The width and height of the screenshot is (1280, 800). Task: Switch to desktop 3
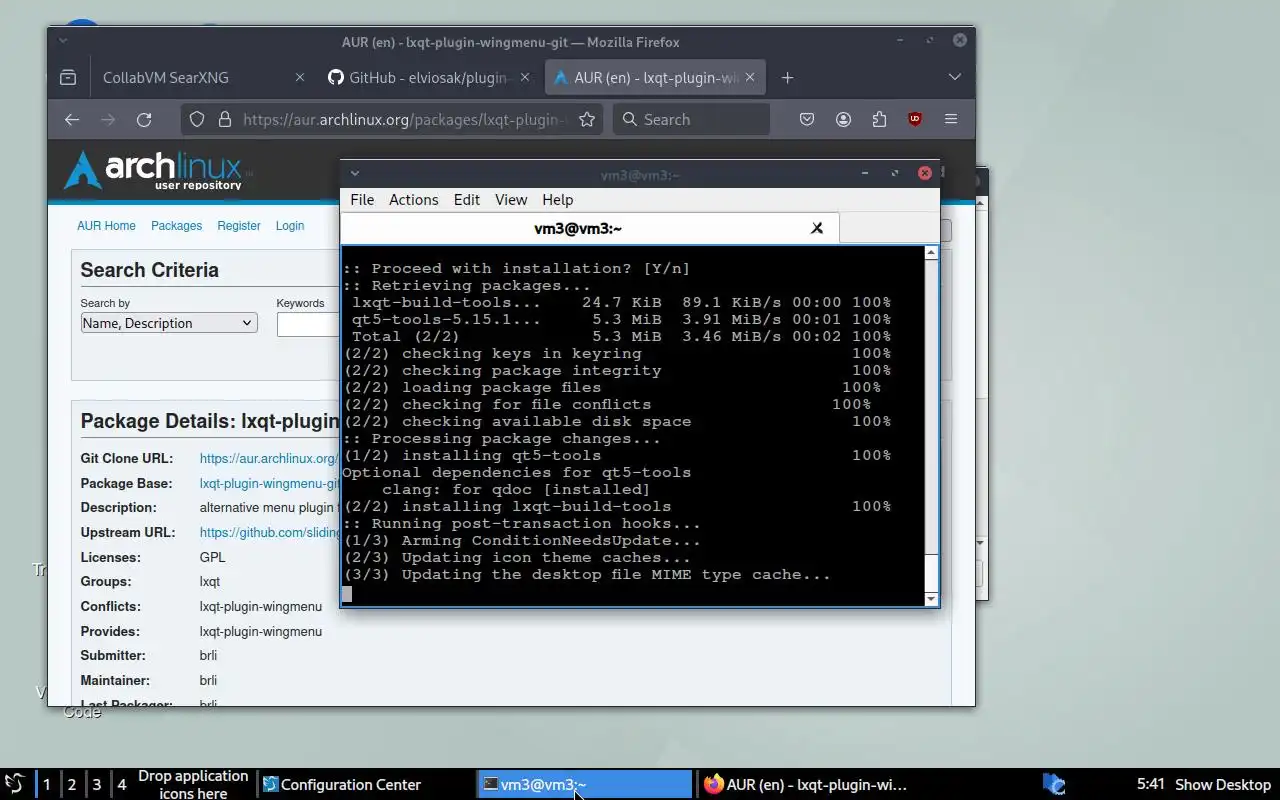click(x=97, y=785)
